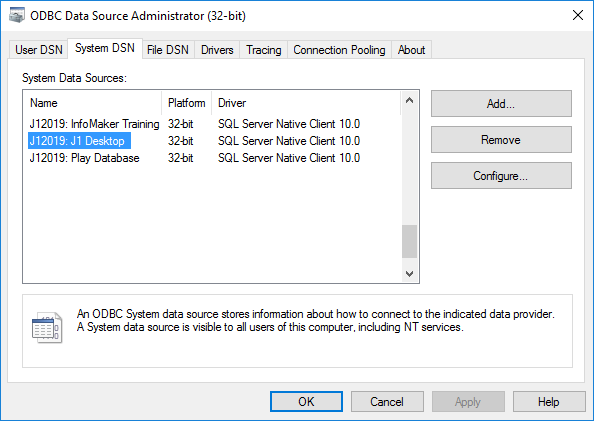Switch to Connection Pooling tab
594x421 pixels.
tap(339, 50)
